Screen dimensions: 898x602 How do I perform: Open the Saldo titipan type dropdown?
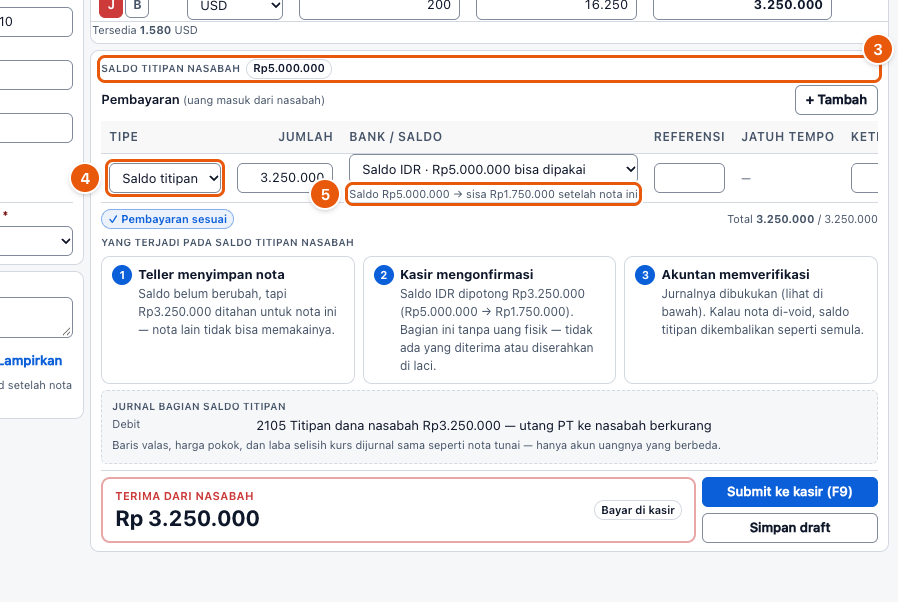click(x=165, y=178)
